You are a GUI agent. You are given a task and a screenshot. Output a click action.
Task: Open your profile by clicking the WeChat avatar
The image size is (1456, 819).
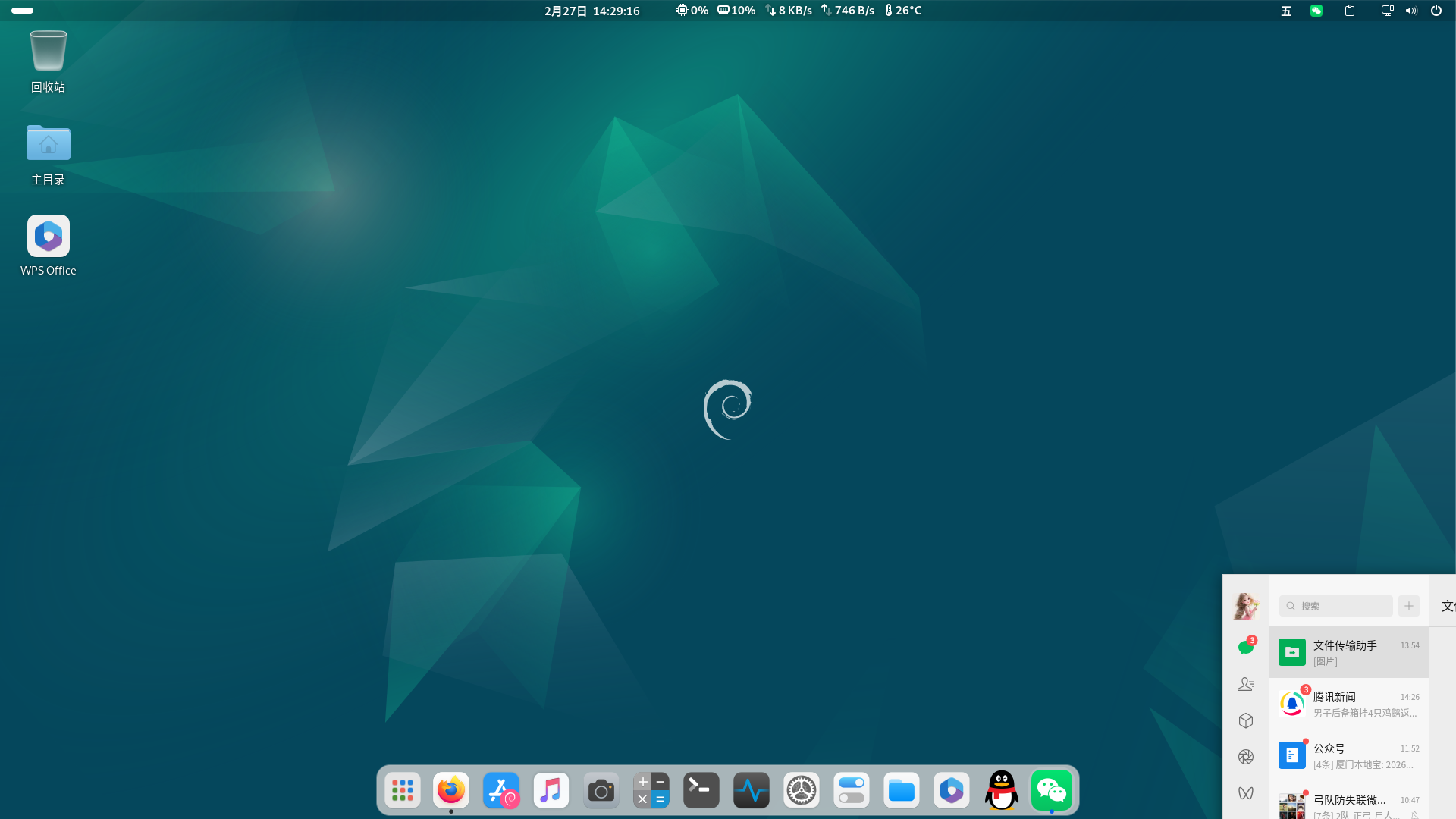(x=1246, y=606)
